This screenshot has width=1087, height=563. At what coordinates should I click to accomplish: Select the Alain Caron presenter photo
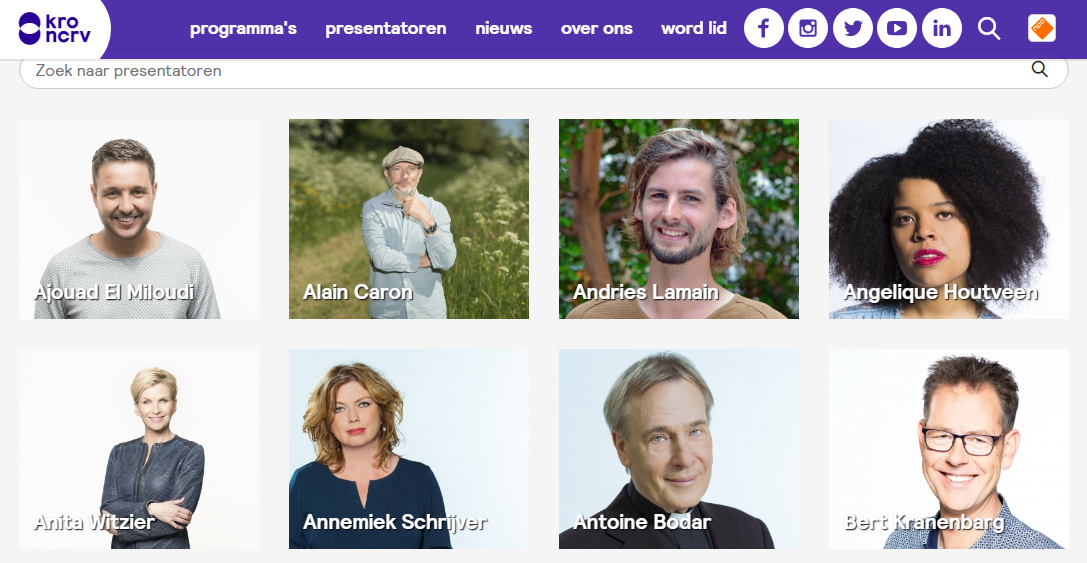point(409,219)
